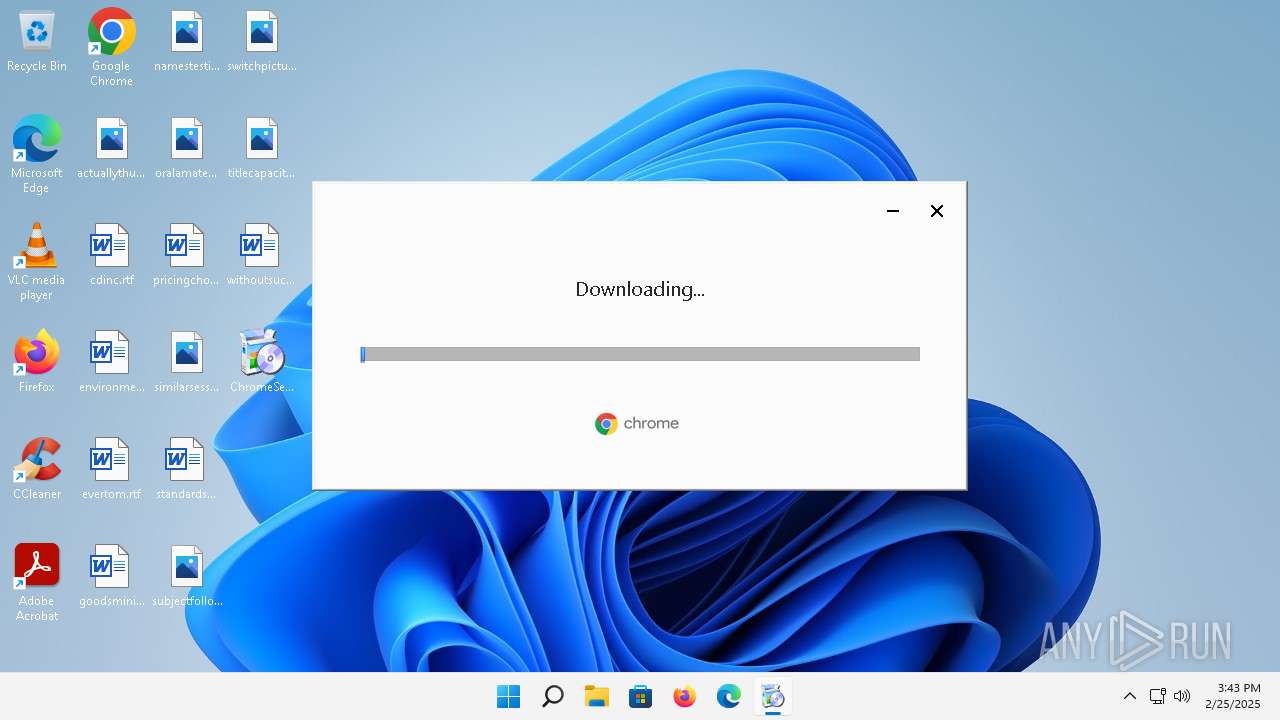1280x720 pixels.
Task: Select the ChromeSe installer icon on desktop
Action: pos(263,362)
